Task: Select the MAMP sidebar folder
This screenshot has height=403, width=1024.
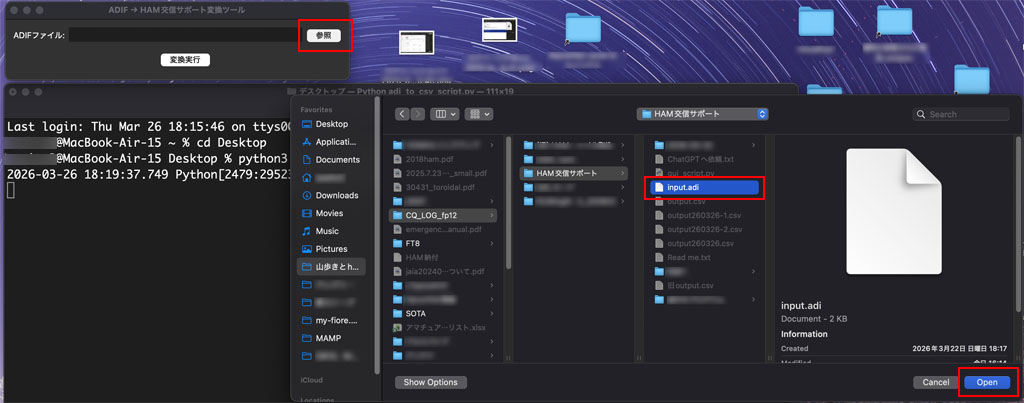Action: pyautogui.click(x=328, y=338)
